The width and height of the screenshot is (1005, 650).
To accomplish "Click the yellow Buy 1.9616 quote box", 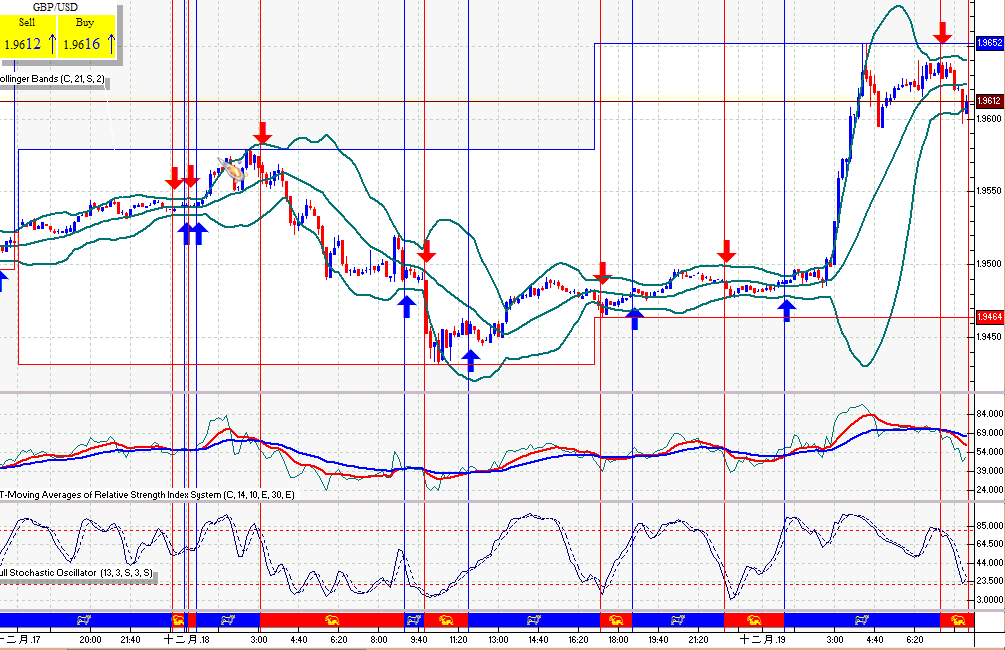I will tap(87, 37).
